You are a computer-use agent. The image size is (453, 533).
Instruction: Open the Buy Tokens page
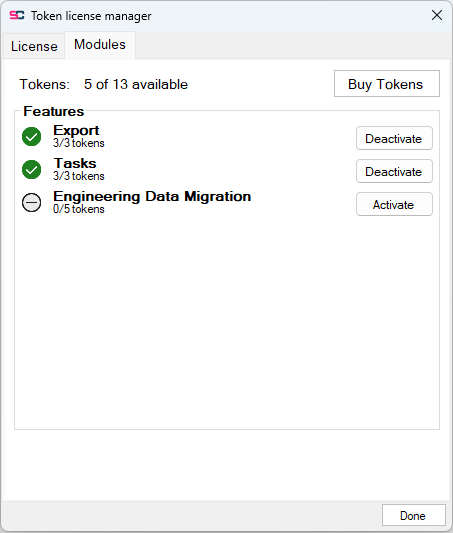click(387, 84)
